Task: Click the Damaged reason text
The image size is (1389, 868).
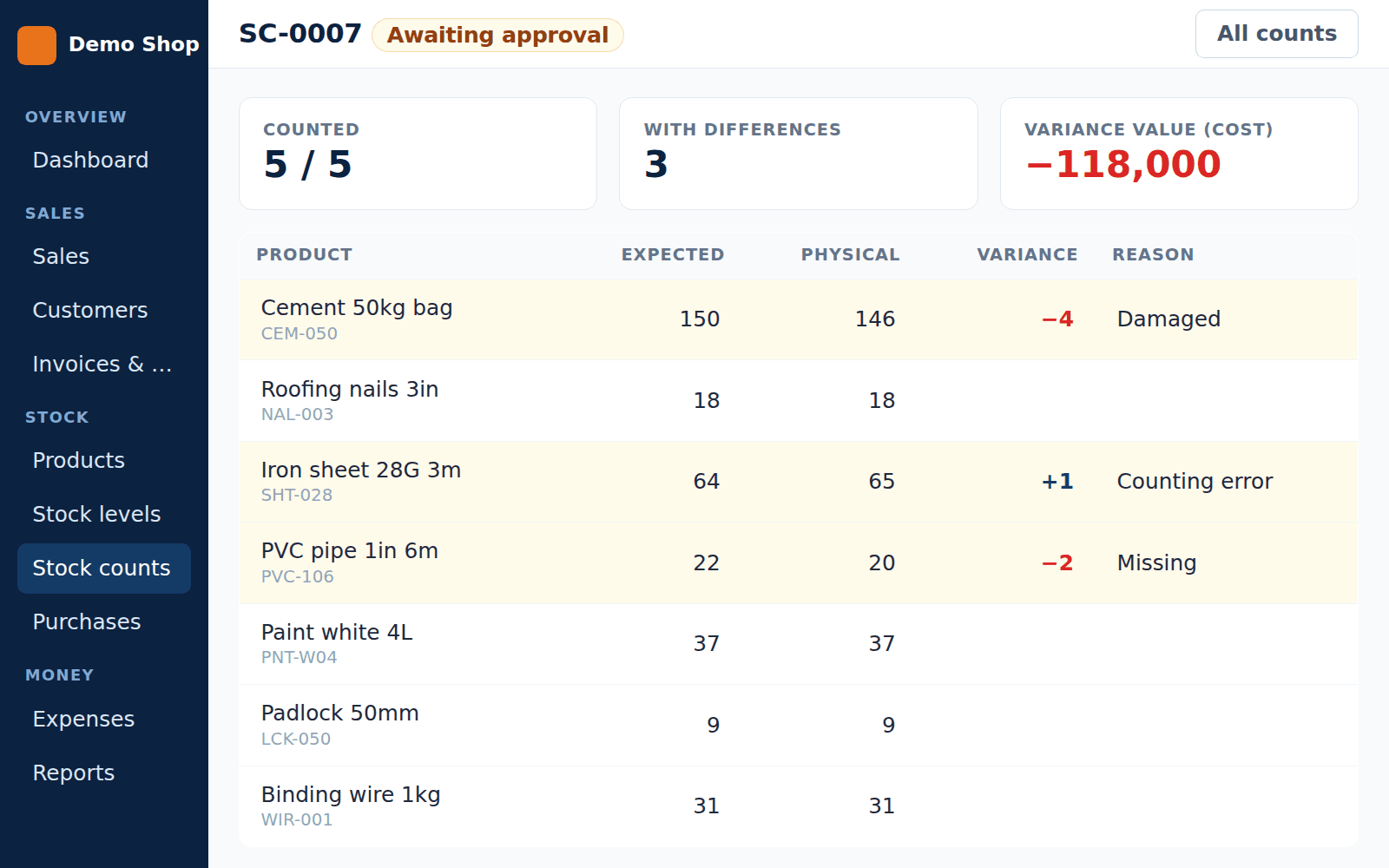Action: pos(1168,319)
